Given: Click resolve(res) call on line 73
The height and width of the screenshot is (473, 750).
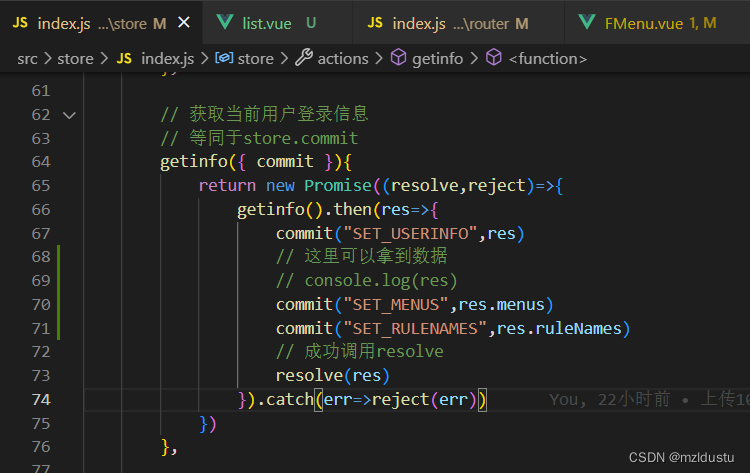Looking at the screenshot, I should coord(333,376).
